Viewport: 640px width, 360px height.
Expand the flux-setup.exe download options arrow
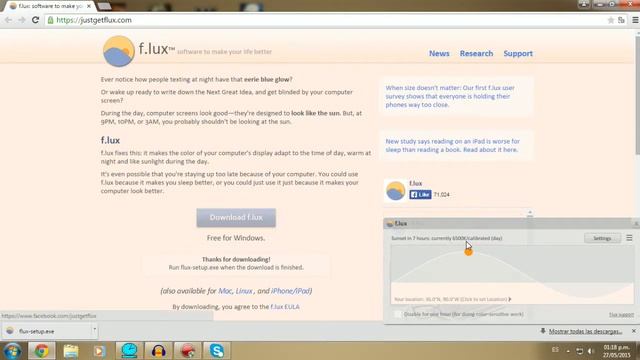click(94, 329)
